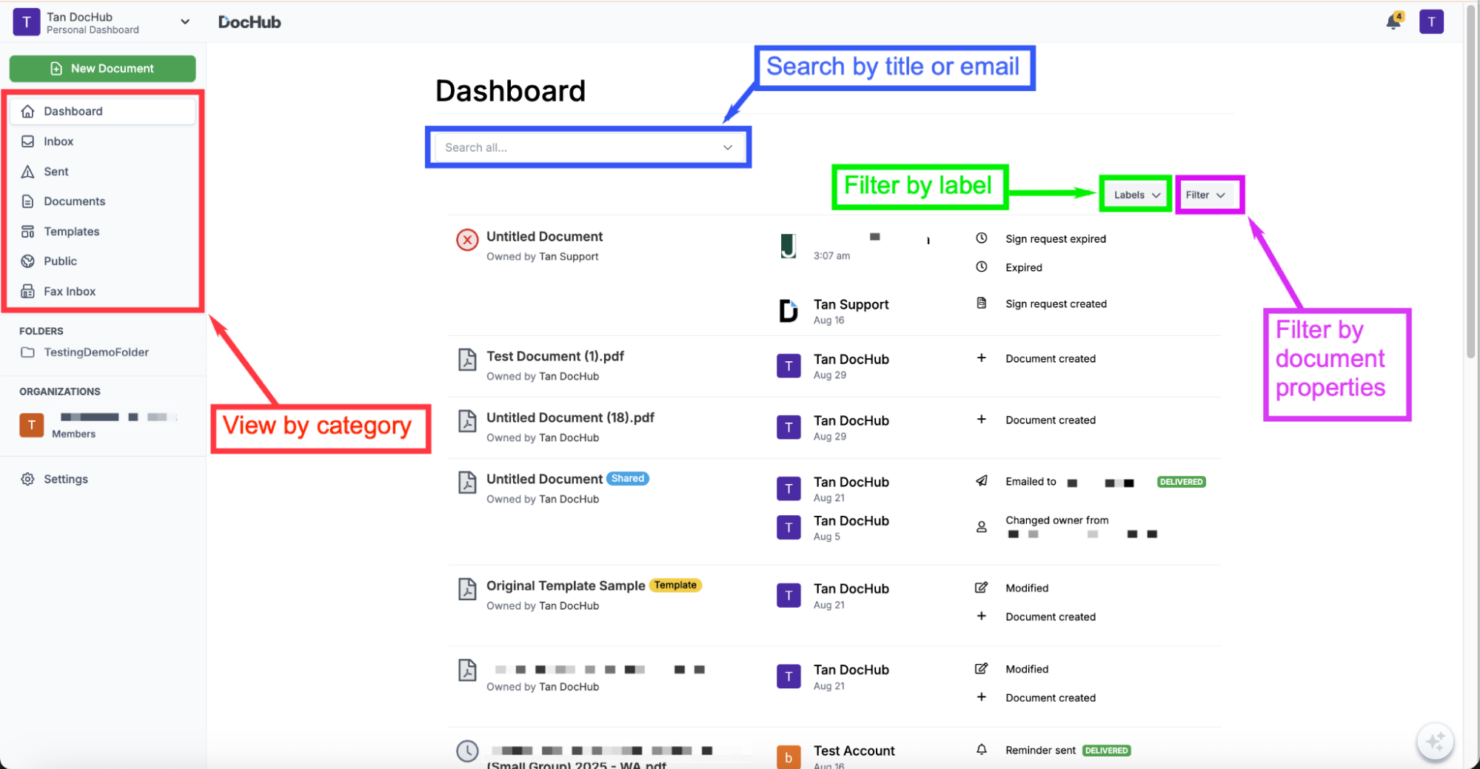Open notifications via the bell icon
Screen dimensions: 1480x769
pyautogui.click(x=1394, y=20)
